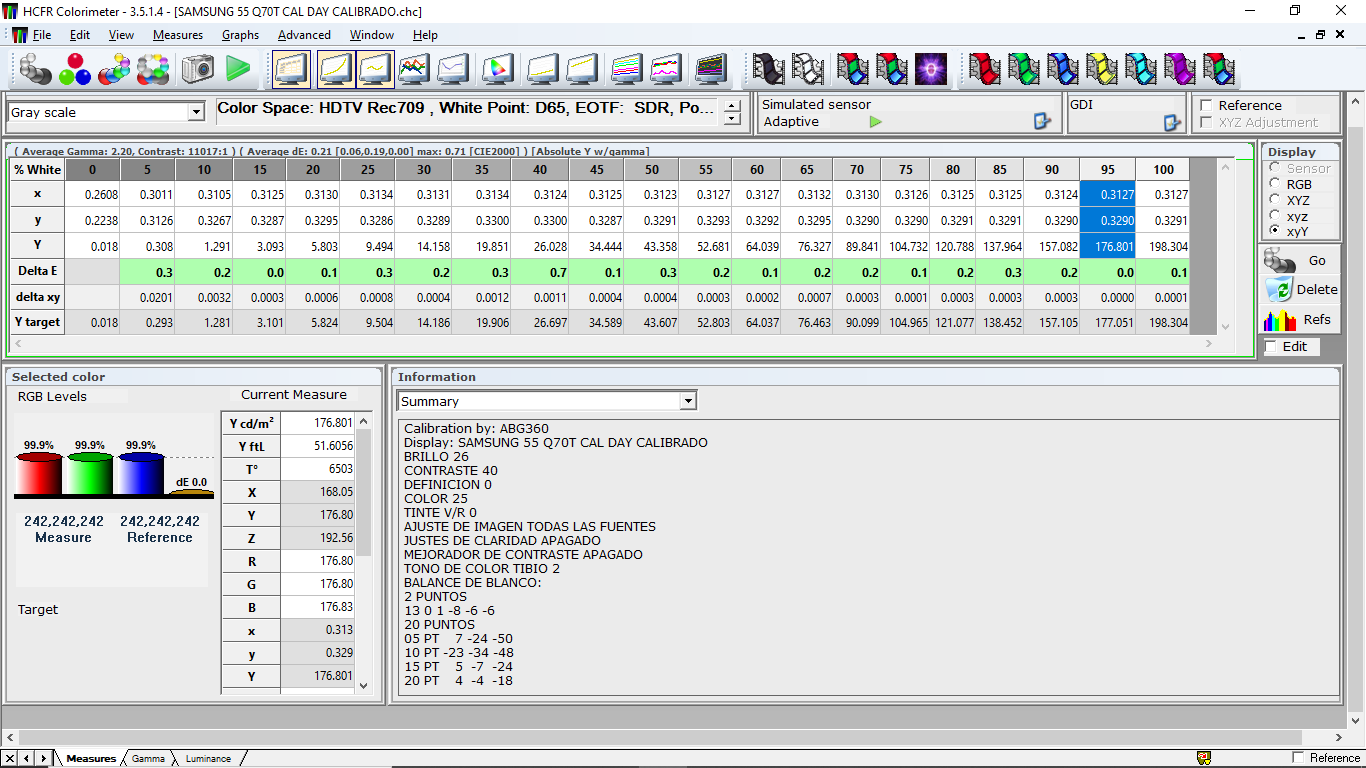Open the Measures menu
Screen dimensions: 1366x768
pos(178,35)
